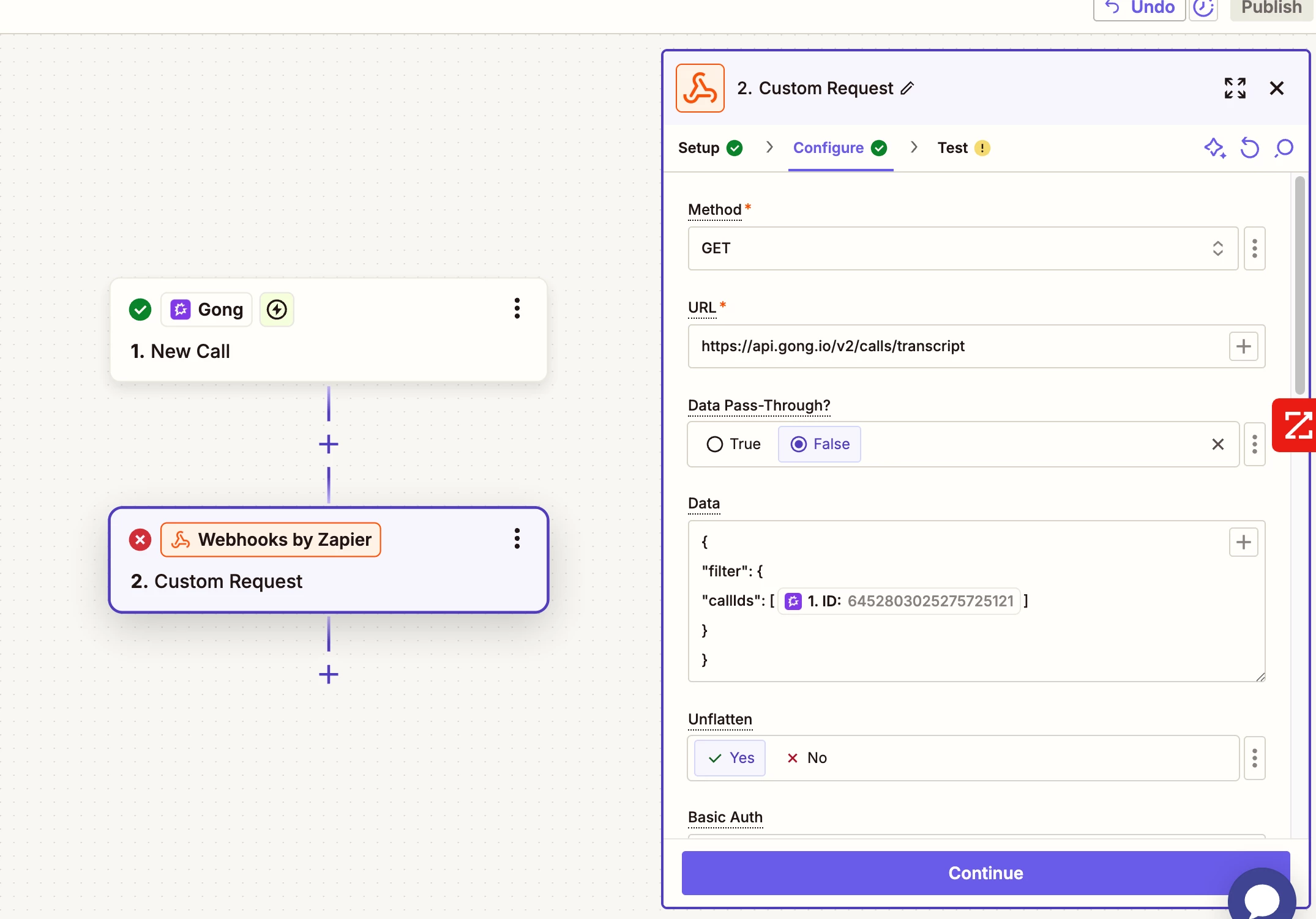Click the Test tab warning badge

click(982, 148)
